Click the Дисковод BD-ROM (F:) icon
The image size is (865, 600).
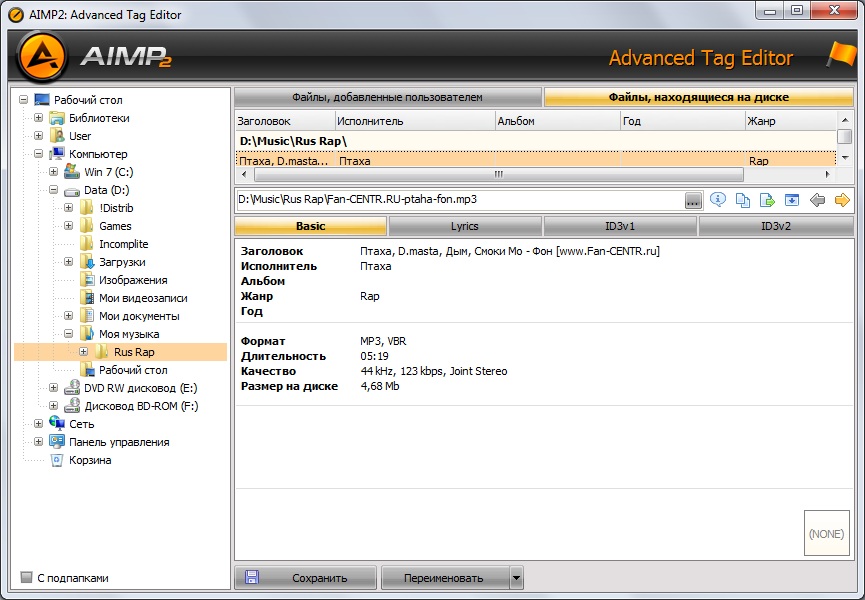tap(72, 406)
